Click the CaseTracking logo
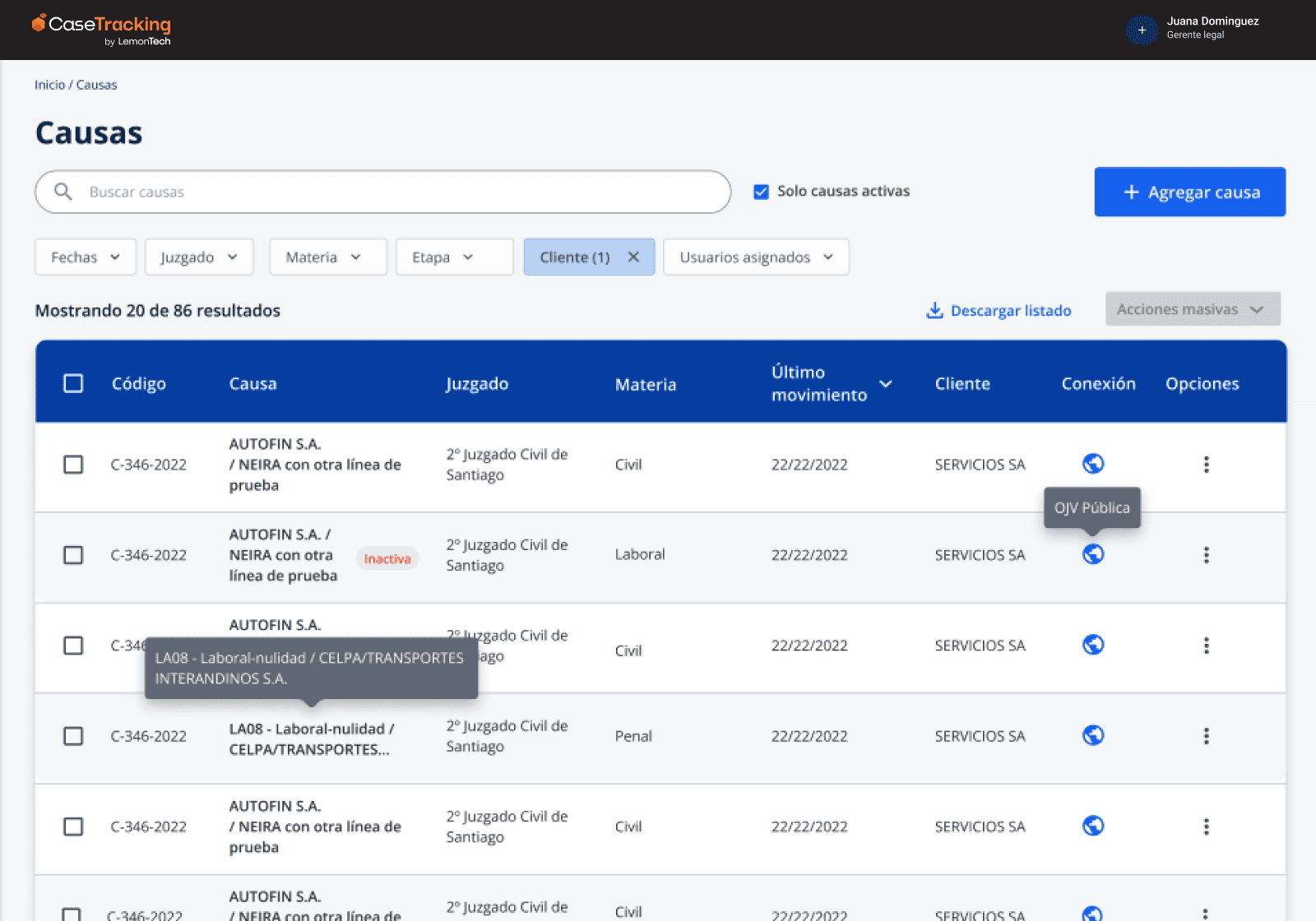The image size is (1316, 921). coord(101,29)
